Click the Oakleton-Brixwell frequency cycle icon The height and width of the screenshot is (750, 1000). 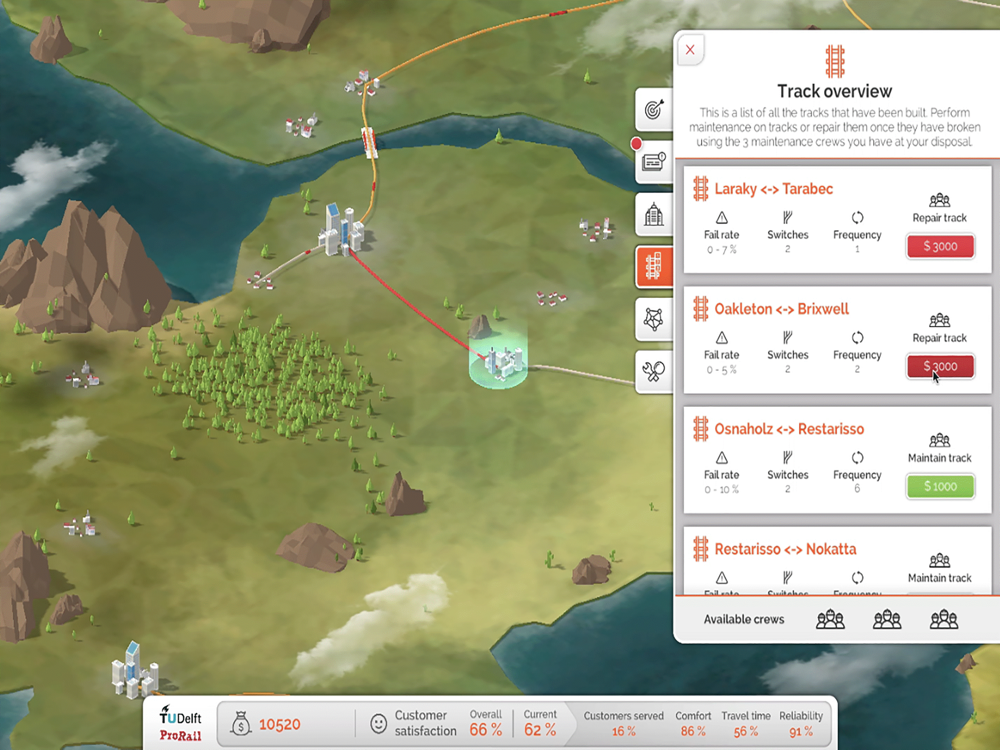[x=857, y=337]
